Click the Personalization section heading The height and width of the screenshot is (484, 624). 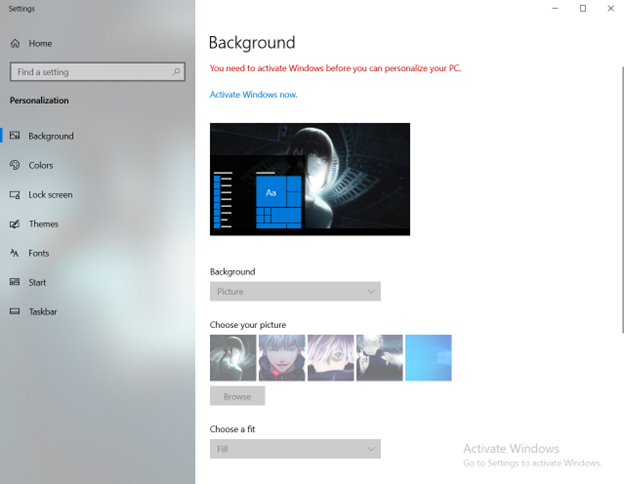click(39, 100)
